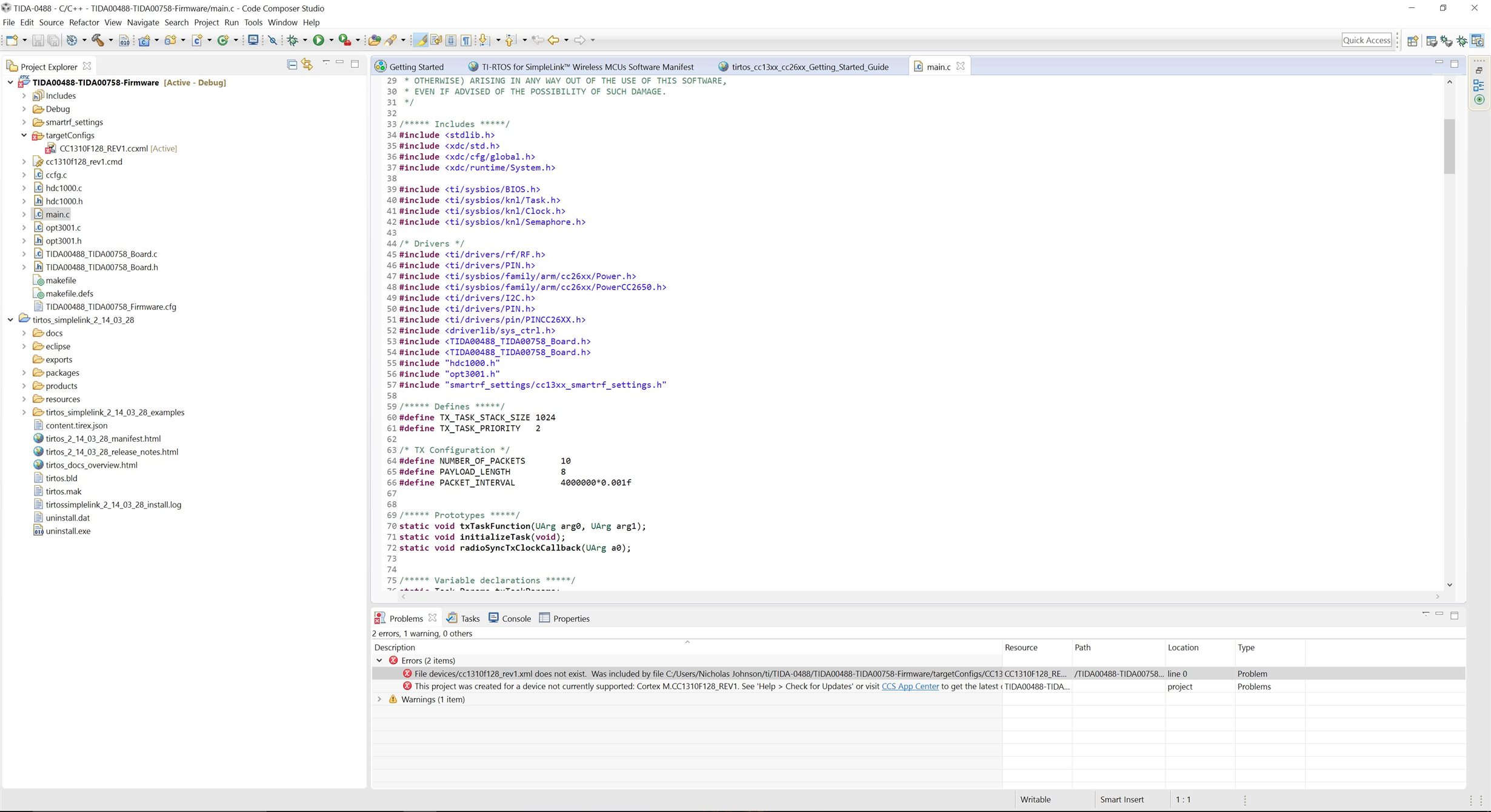Expand the Warnings (1 item) group
Viewport: 1491px width, 812px height.
pos(379,699)
